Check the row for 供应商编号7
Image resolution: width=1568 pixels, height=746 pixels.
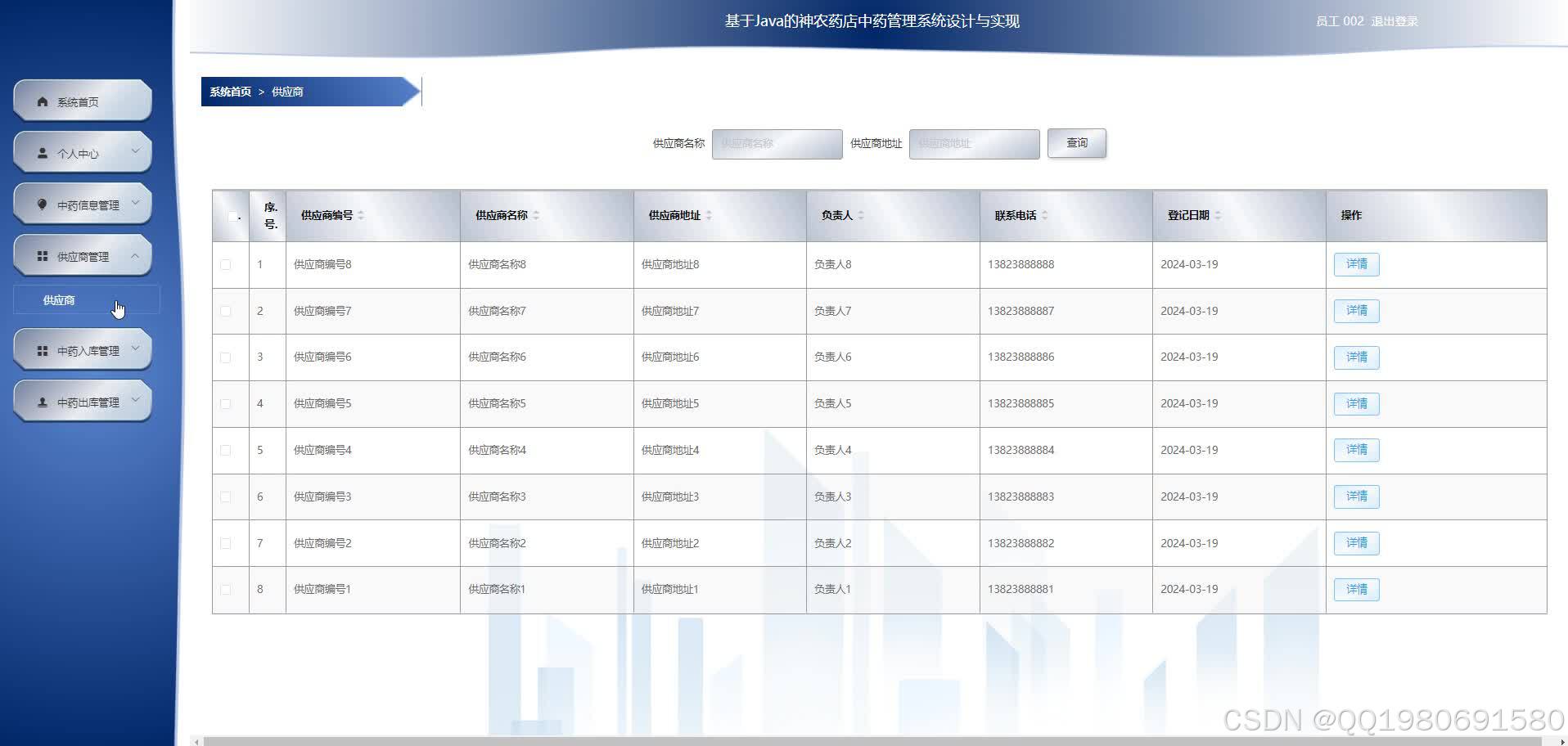[226, 311]
